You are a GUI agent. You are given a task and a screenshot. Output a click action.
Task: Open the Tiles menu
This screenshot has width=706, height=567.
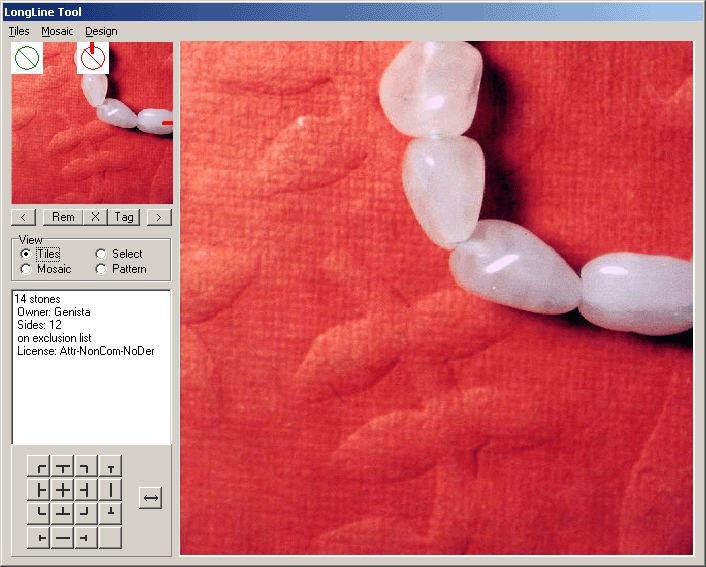click(19, 31)
